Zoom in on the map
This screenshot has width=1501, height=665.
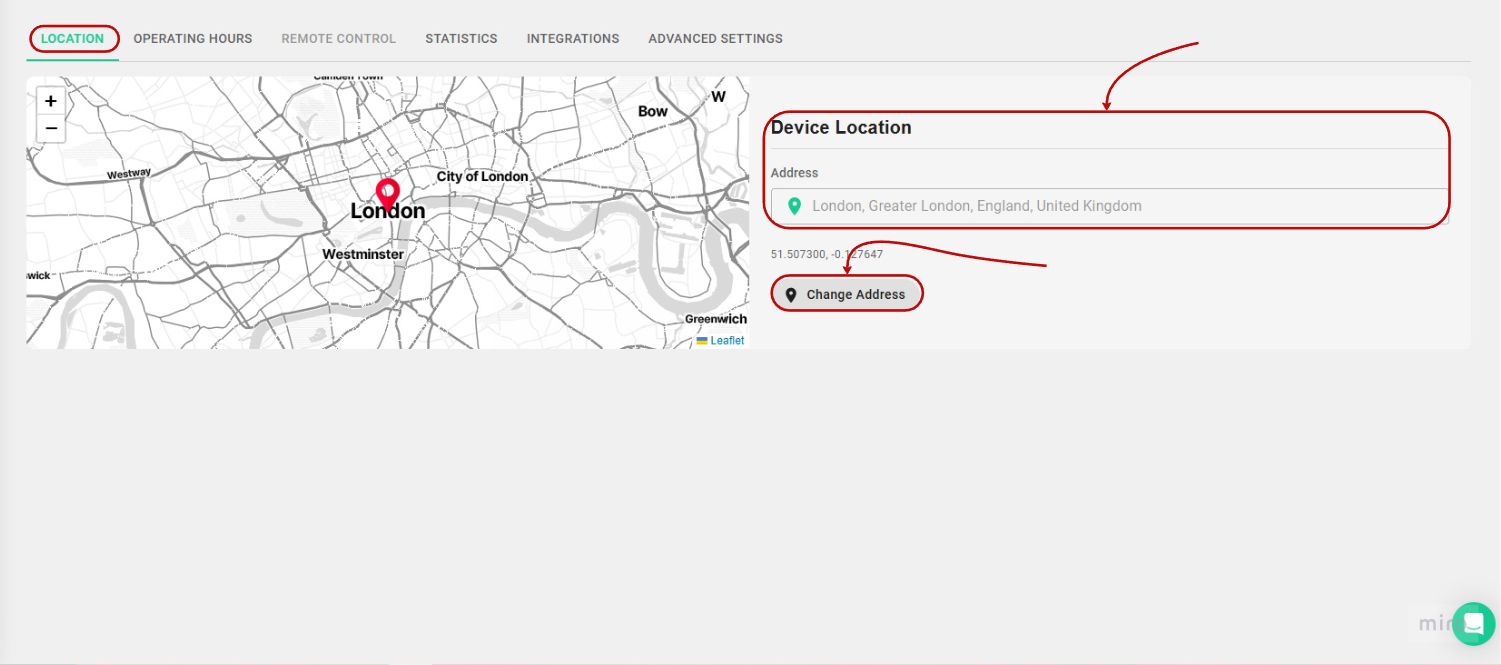point(50,100)
